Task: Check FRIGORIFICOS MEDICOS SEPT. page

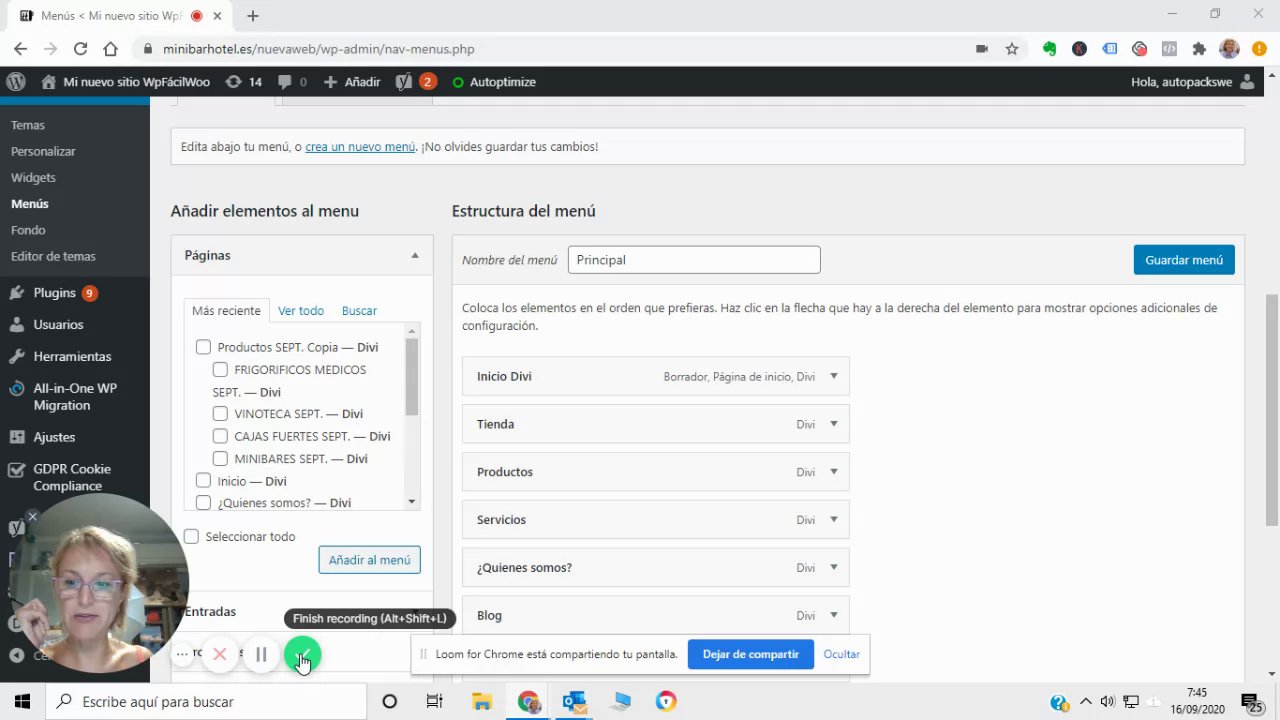Action: [220, 370]
